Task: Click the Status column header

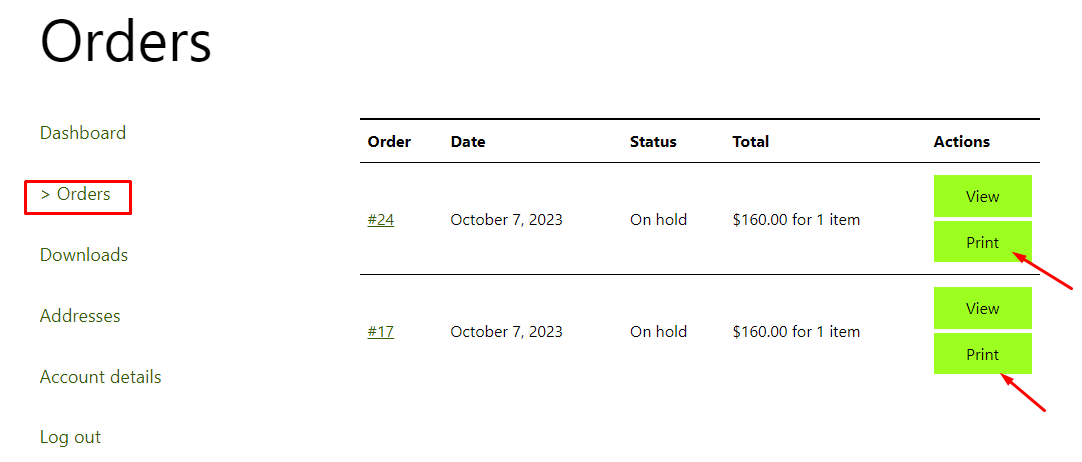Action: coord(653,142)
